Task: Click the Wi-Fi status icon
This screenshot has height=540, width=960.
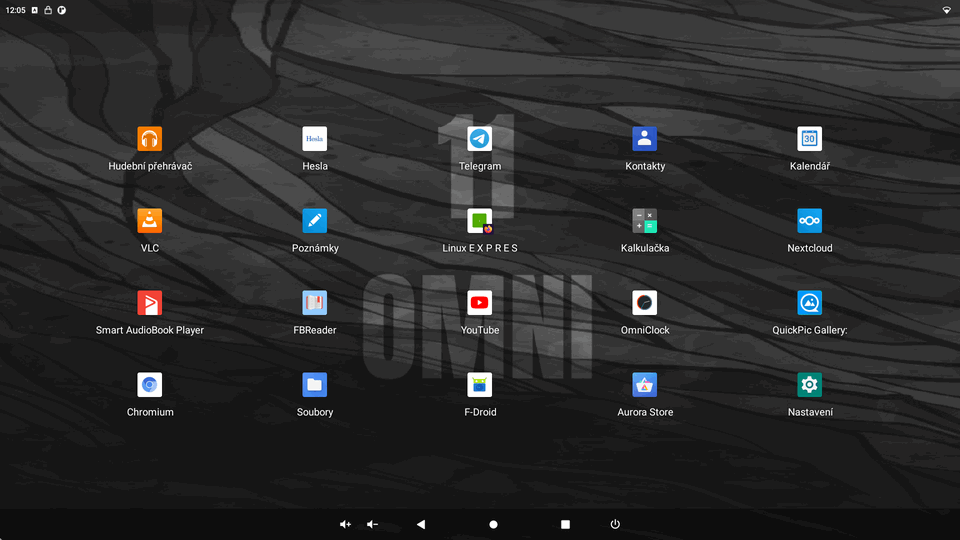Action: pyautogui.click(x=947, y=10)
